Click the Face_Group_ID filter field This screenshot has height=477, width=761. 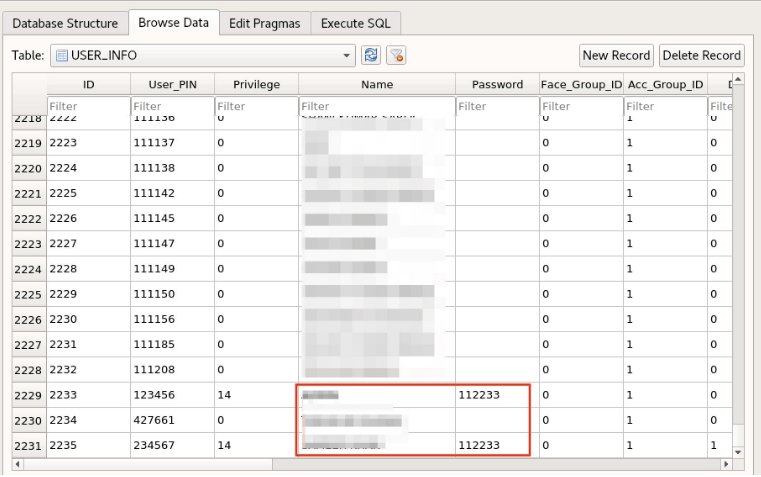click(581, 106)
